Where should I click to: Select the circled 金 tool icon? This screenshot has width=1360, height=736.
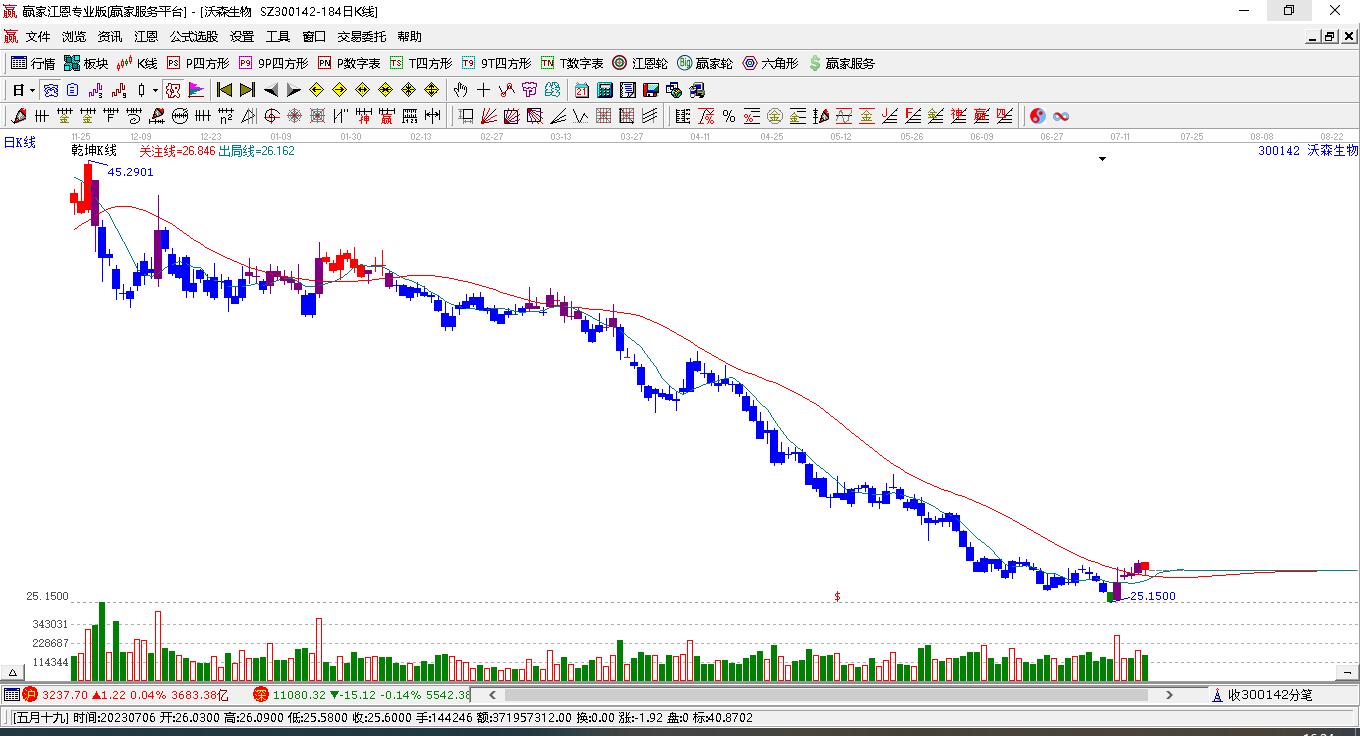pos(774,116)
